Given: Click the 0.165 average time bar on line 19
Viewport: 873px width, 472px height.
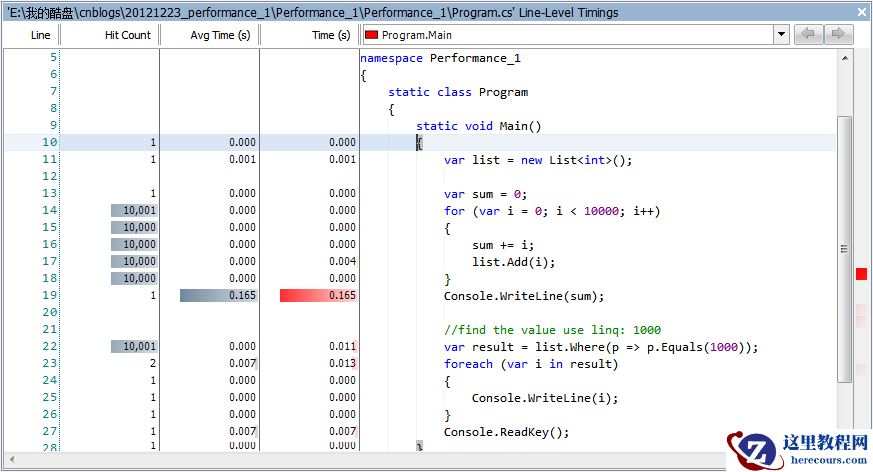Looking at the screenshot, I should [218, 296].
